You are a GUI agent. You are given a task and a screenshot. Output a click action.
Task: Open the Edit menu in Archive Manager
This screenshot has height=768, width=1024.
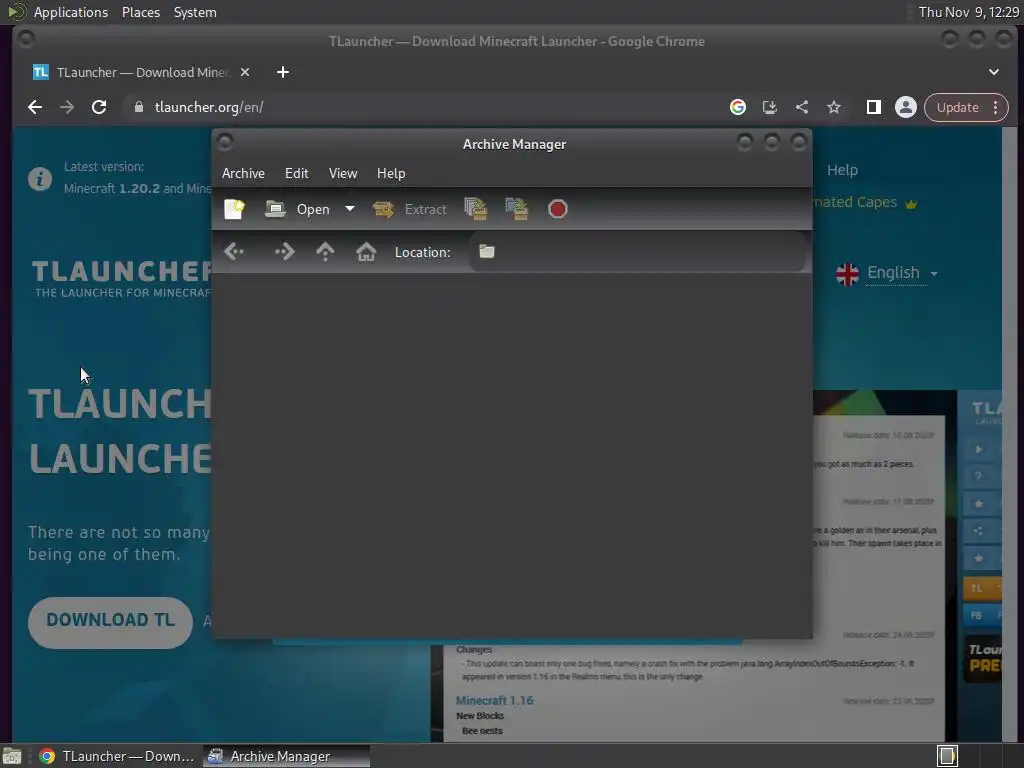click(296, 173)
